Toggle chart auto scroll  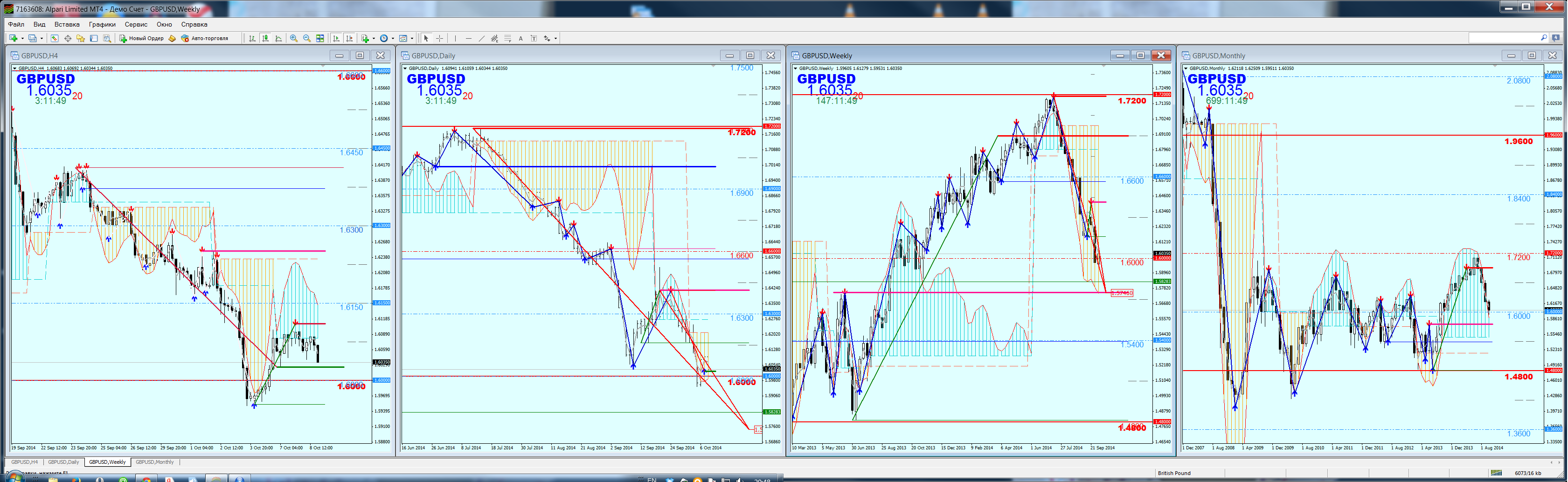pos(336,38)
